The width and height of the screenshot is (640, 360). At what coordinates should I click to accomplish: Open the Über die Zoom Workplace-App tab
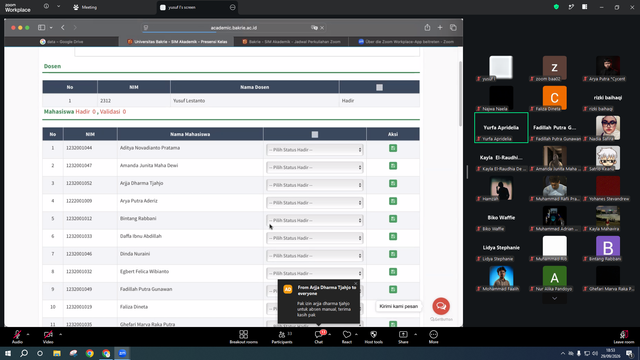coord(406,42)
